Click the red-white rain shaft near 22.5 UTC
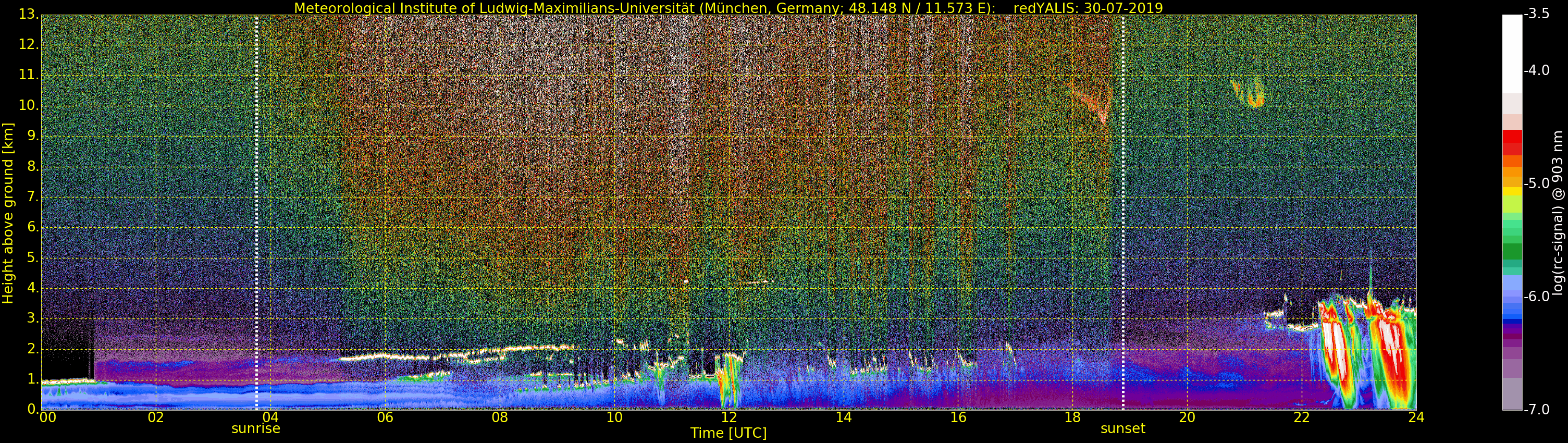 1338,353
